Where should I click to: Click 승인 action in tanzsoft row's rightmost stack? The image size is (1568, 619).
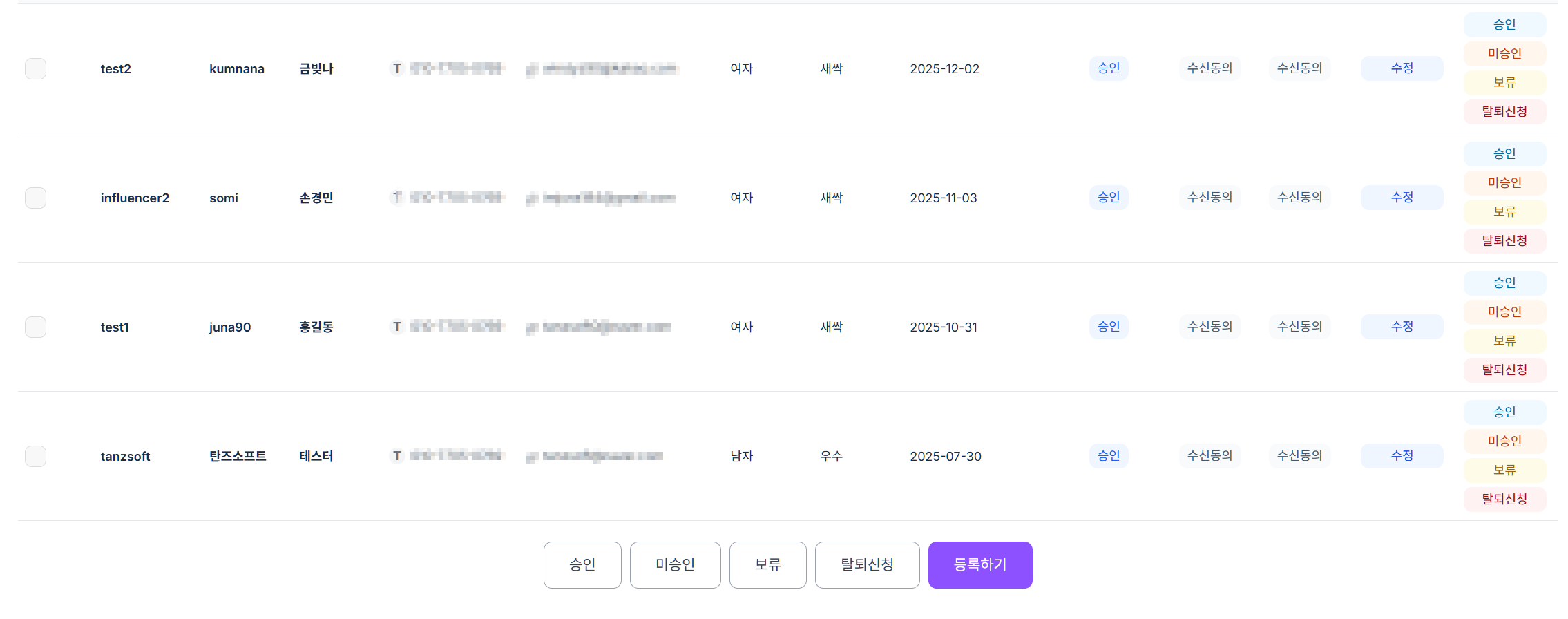pyautogui.click(x=1504, y=412)
